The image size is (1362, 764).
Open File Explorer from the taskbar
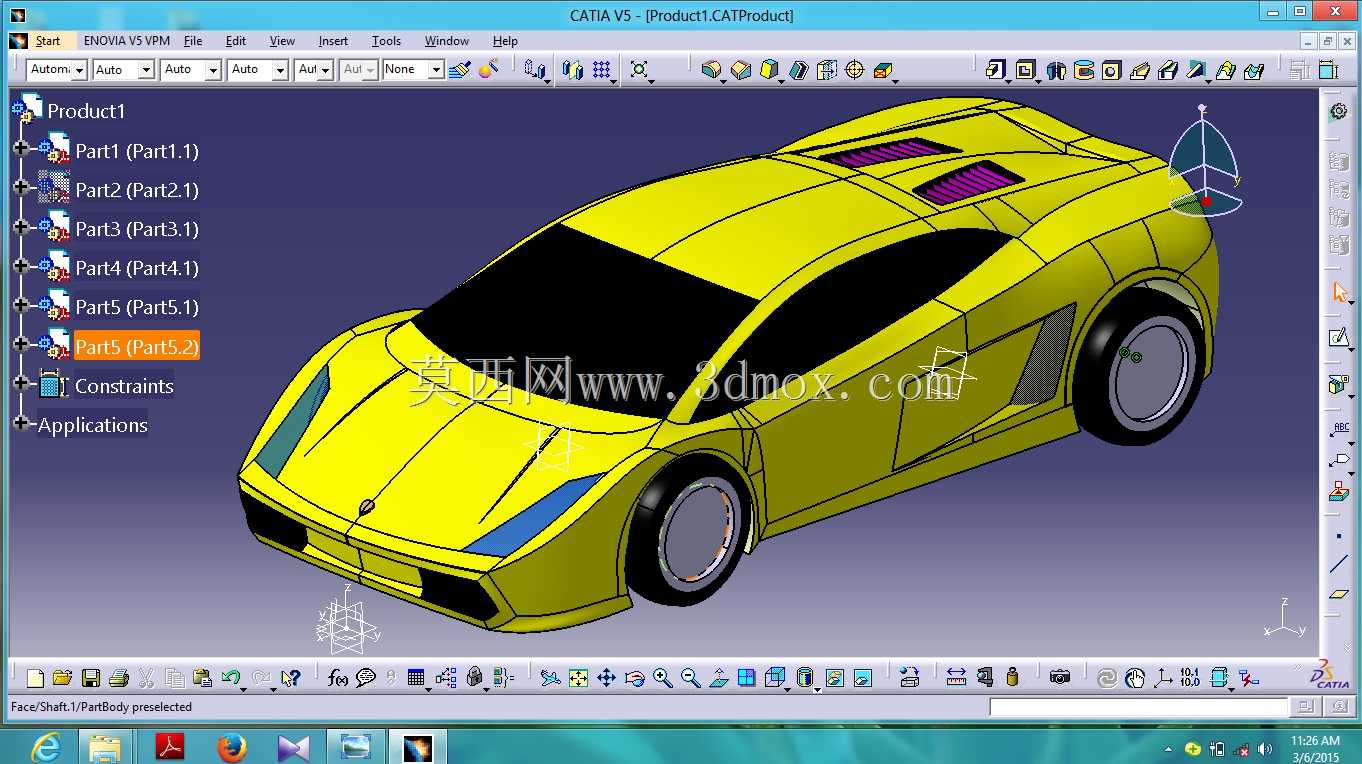tap(105, 747)
